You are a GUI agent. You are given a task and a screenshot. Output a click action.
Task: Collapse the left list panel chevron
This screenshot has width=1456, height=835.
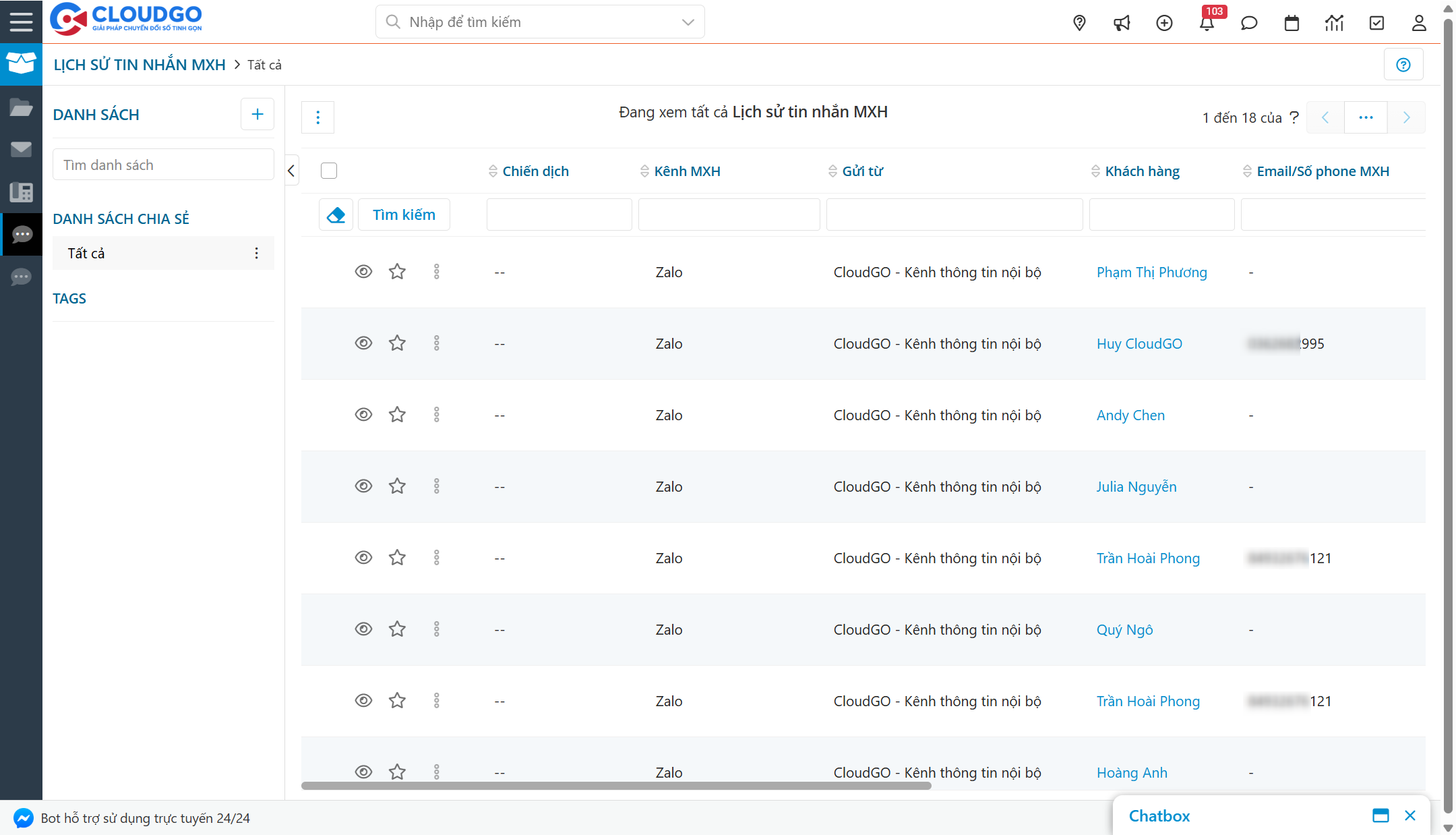tap(291, 171)
